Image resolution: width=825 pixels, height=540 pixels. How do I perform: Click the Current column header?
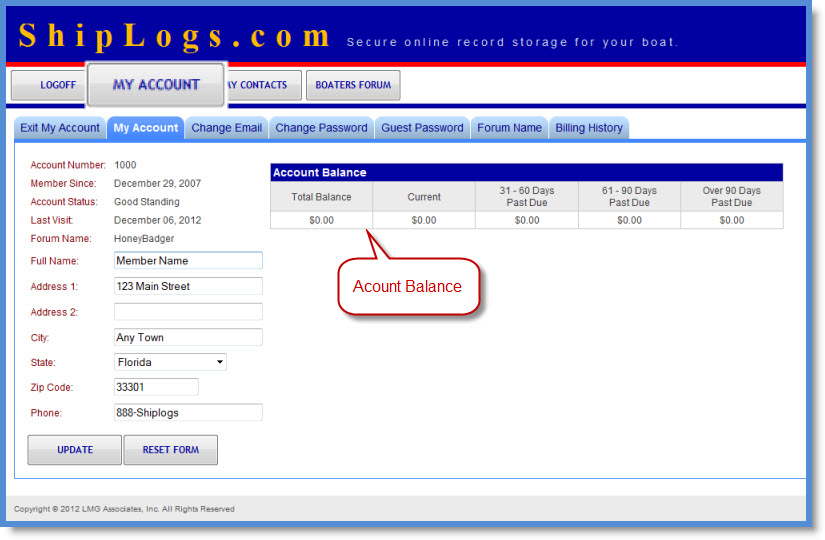[424, 197]
